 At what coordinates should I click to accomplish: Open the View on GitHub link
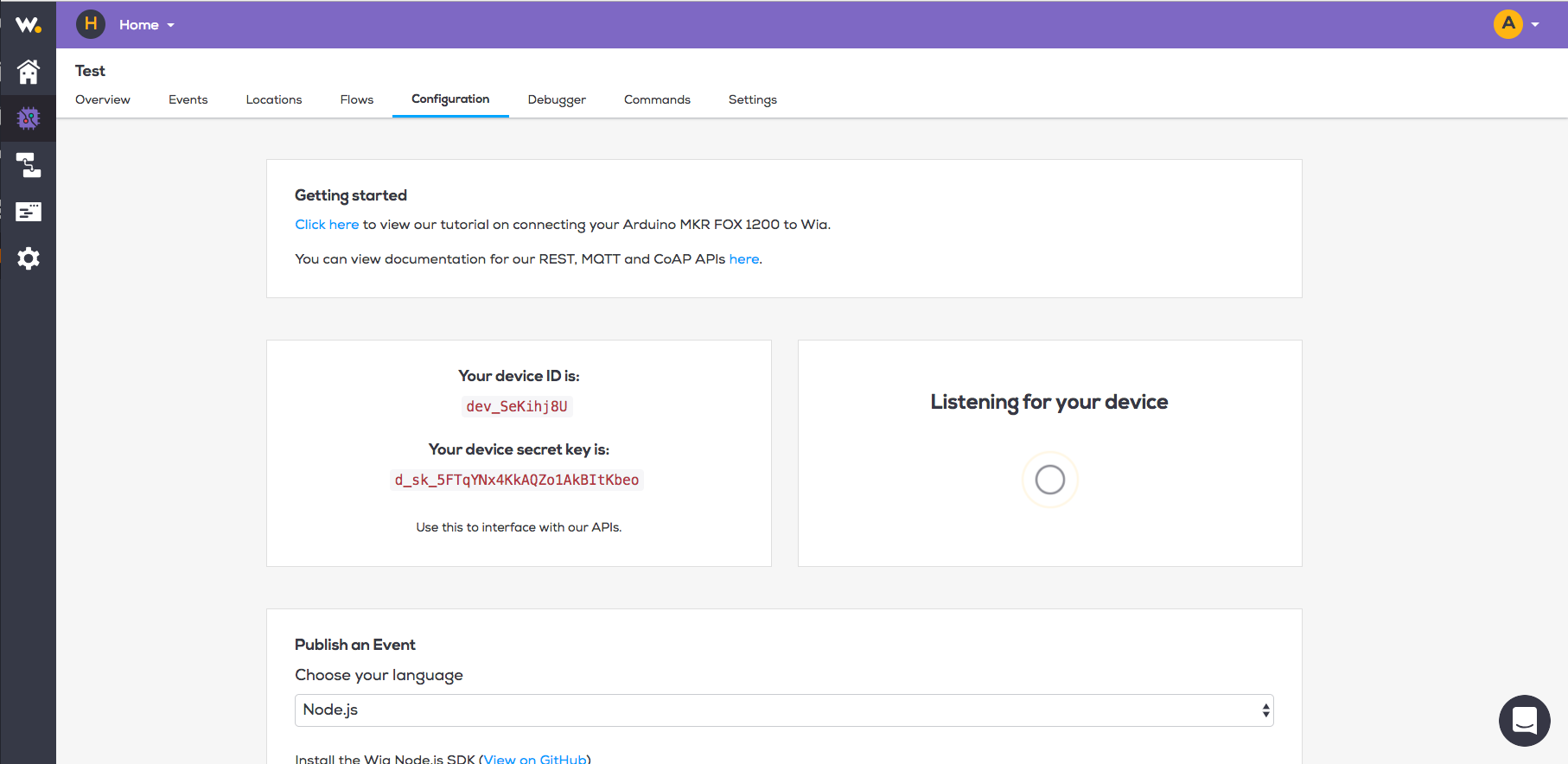click(x=535, y=759)
